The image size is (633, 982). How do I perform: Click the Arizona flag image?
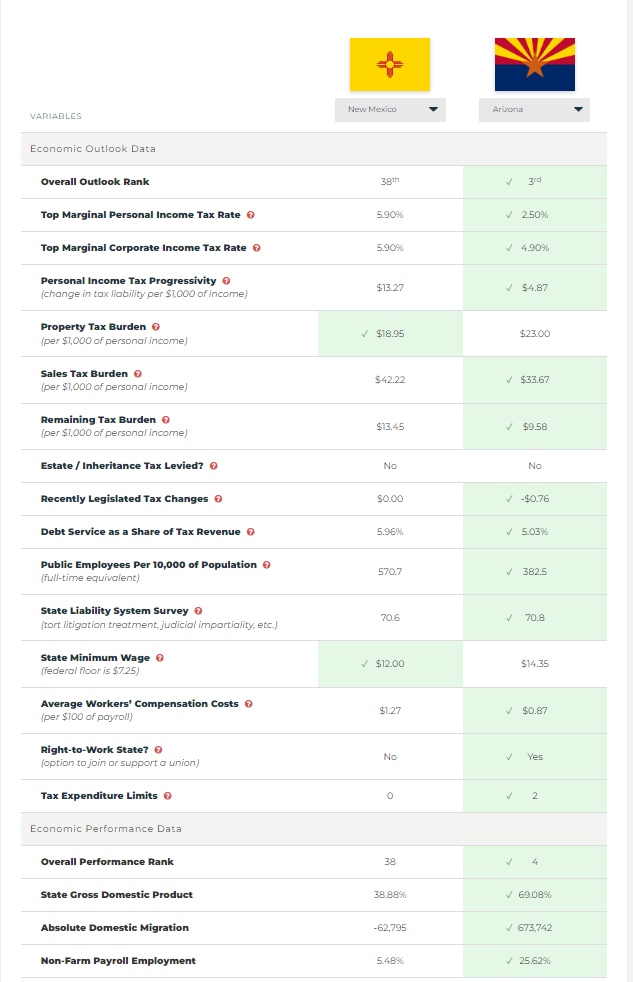[534, 65]
